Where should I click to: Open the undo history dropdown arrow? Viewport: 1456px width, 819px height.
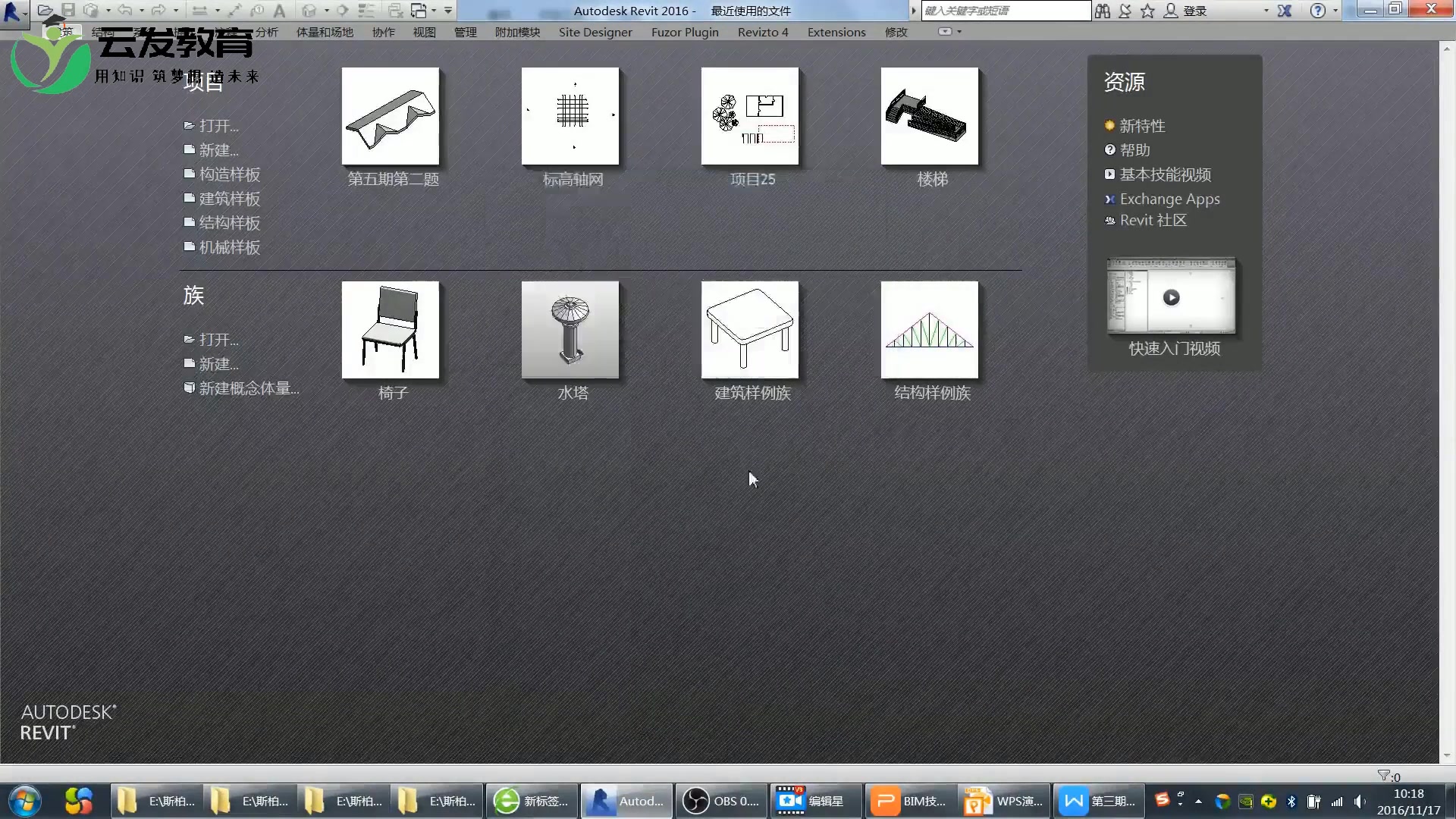click(142, 11)
